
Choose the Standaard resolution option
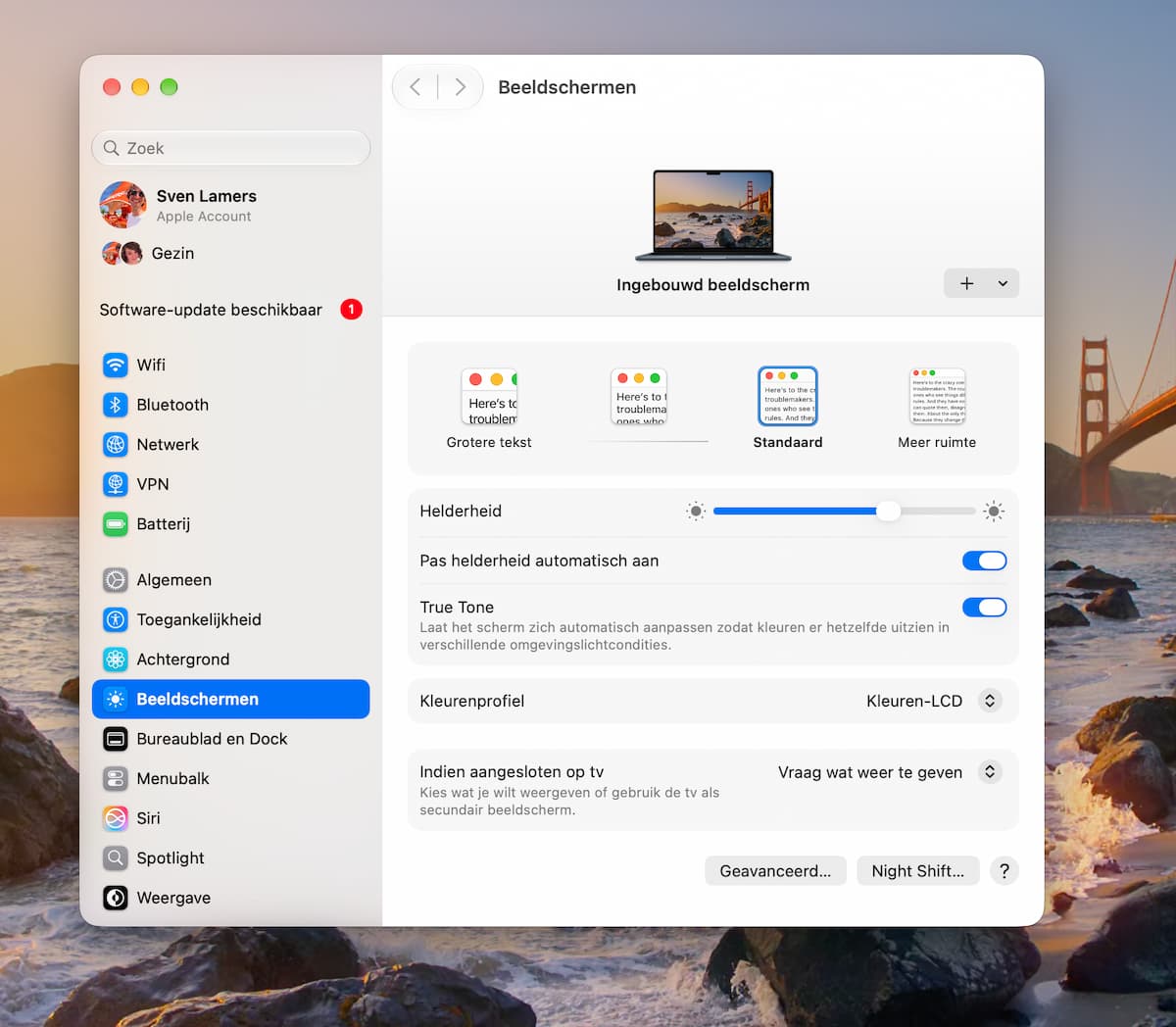(x=788, y=409)
